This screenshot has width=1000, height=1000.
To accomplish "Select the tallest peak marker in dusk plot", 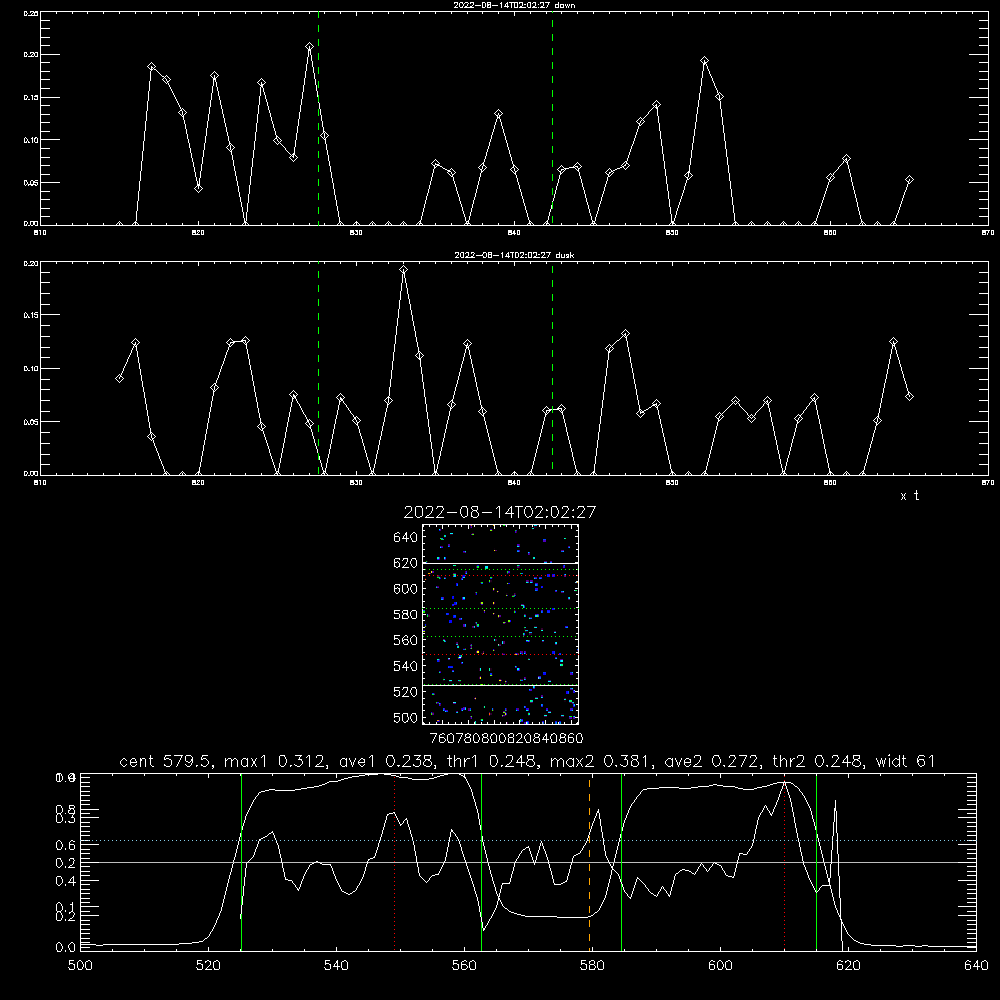I will [404, 270].
